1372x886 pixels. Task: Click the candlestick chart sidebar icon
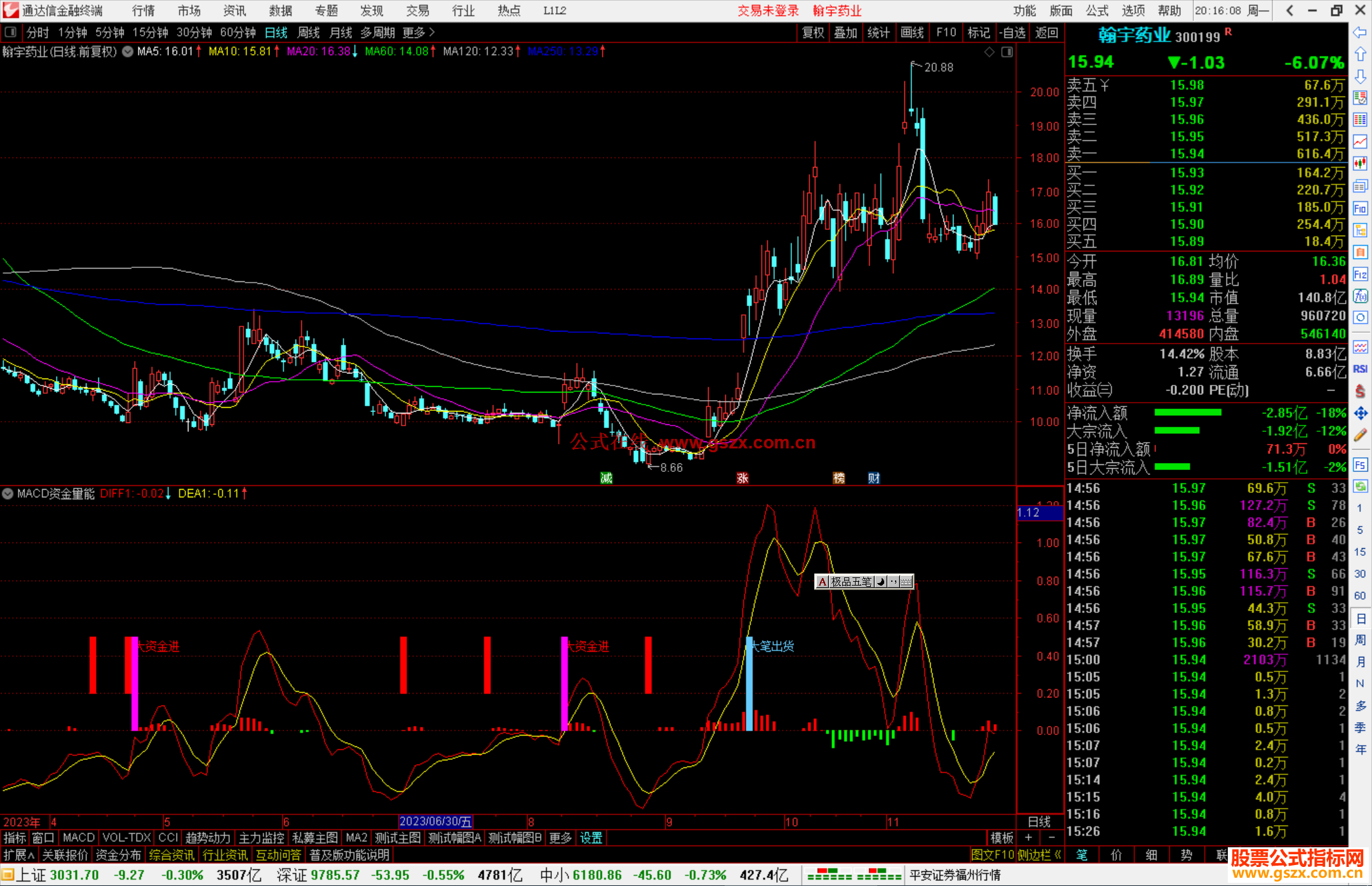1360,163
